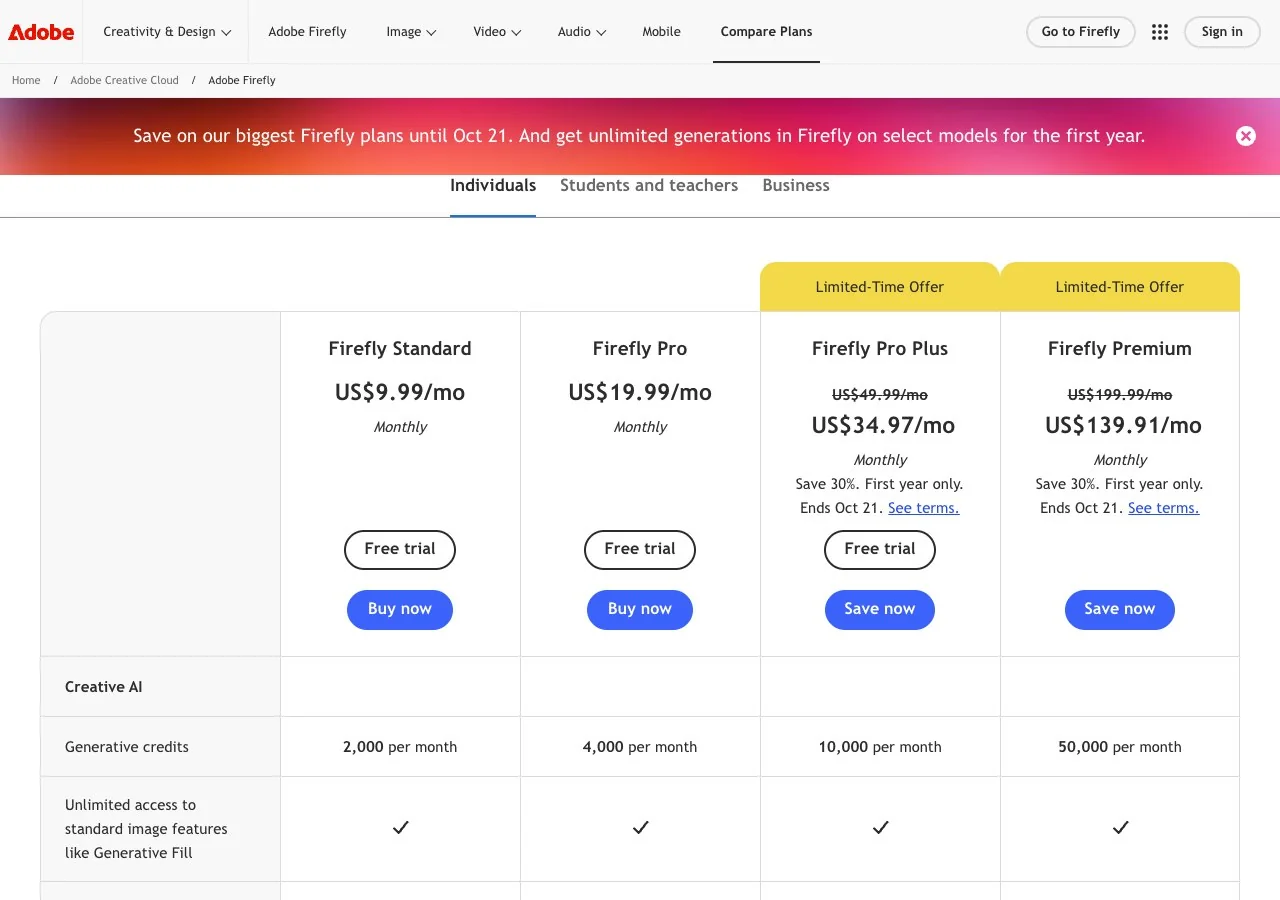This screenshot has width=1280, height=900.
Task: Click the Sign in button
Action: click(1222, 32)
